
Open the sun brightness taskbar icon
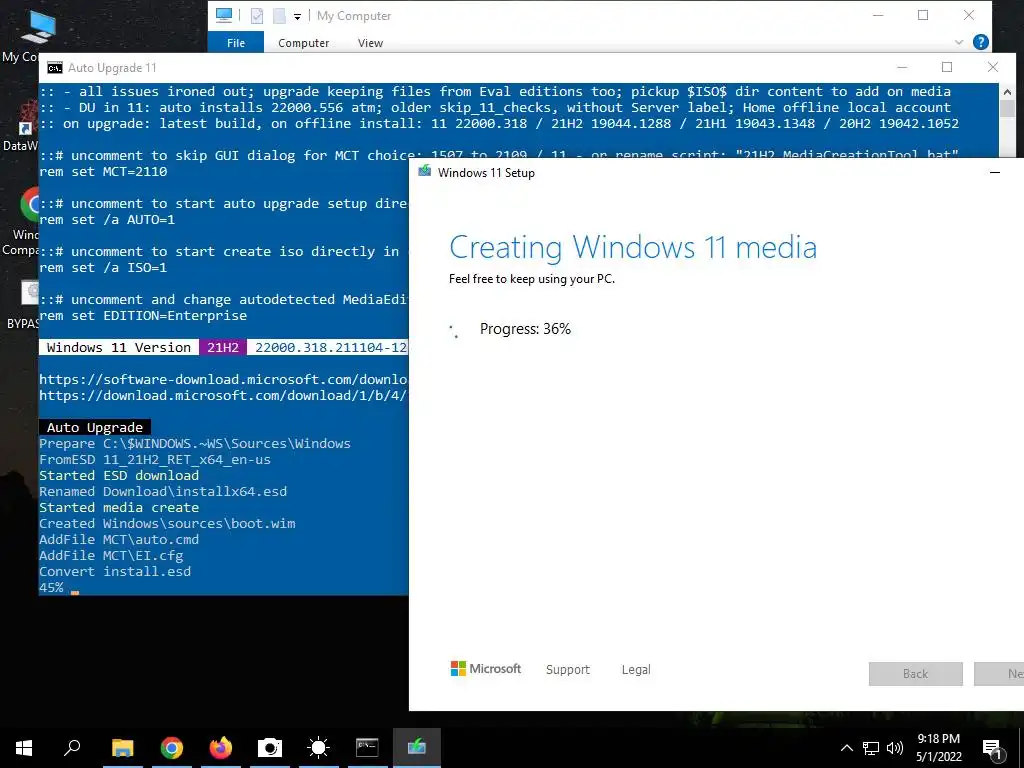[x=319, y=747]
